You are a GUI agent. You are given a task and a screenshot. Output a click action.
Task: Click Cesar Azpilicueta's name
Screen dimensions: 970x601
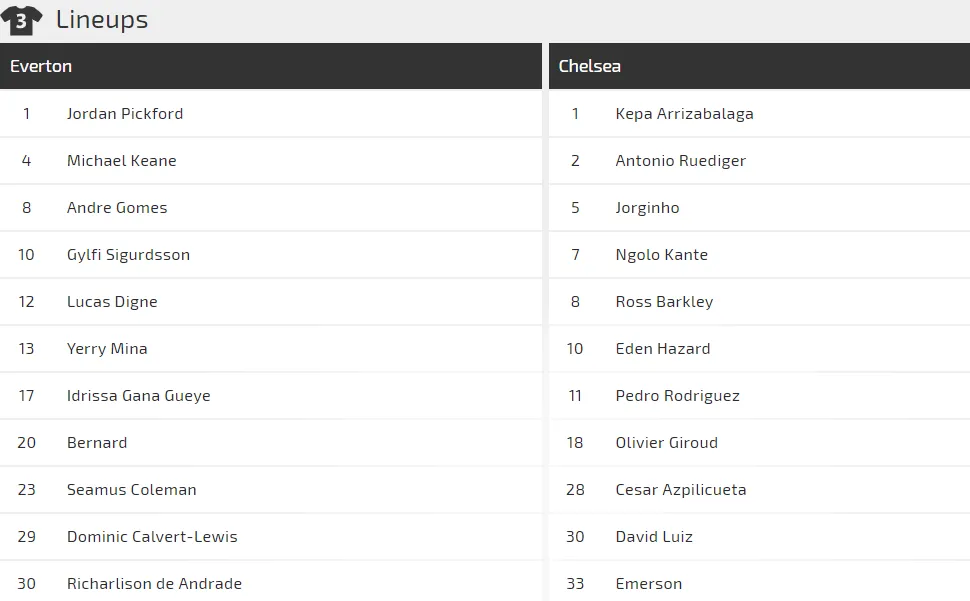point(681,490)
